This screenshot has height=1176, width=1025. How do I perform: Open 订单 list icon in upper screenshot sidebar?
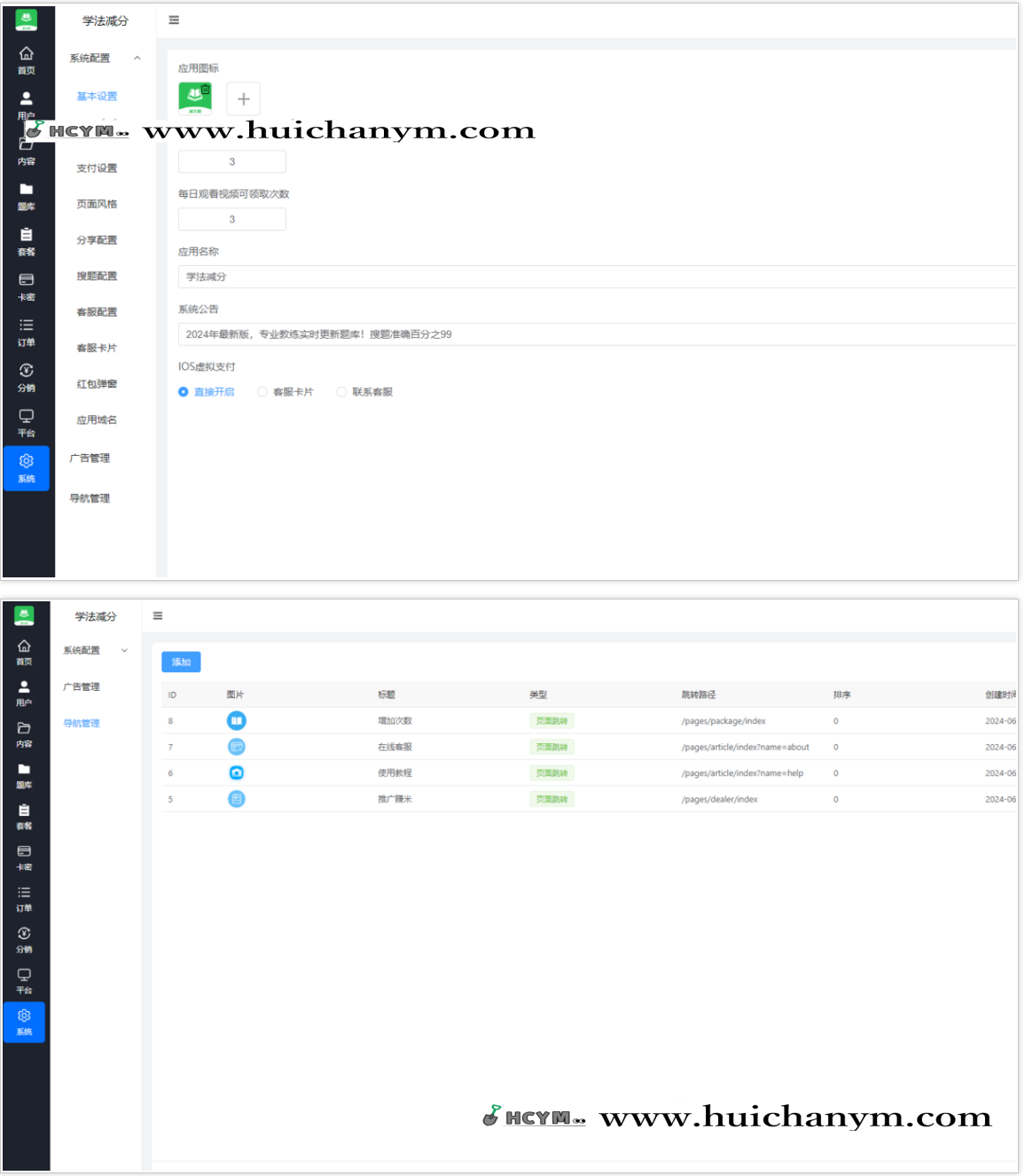point(27,325)
